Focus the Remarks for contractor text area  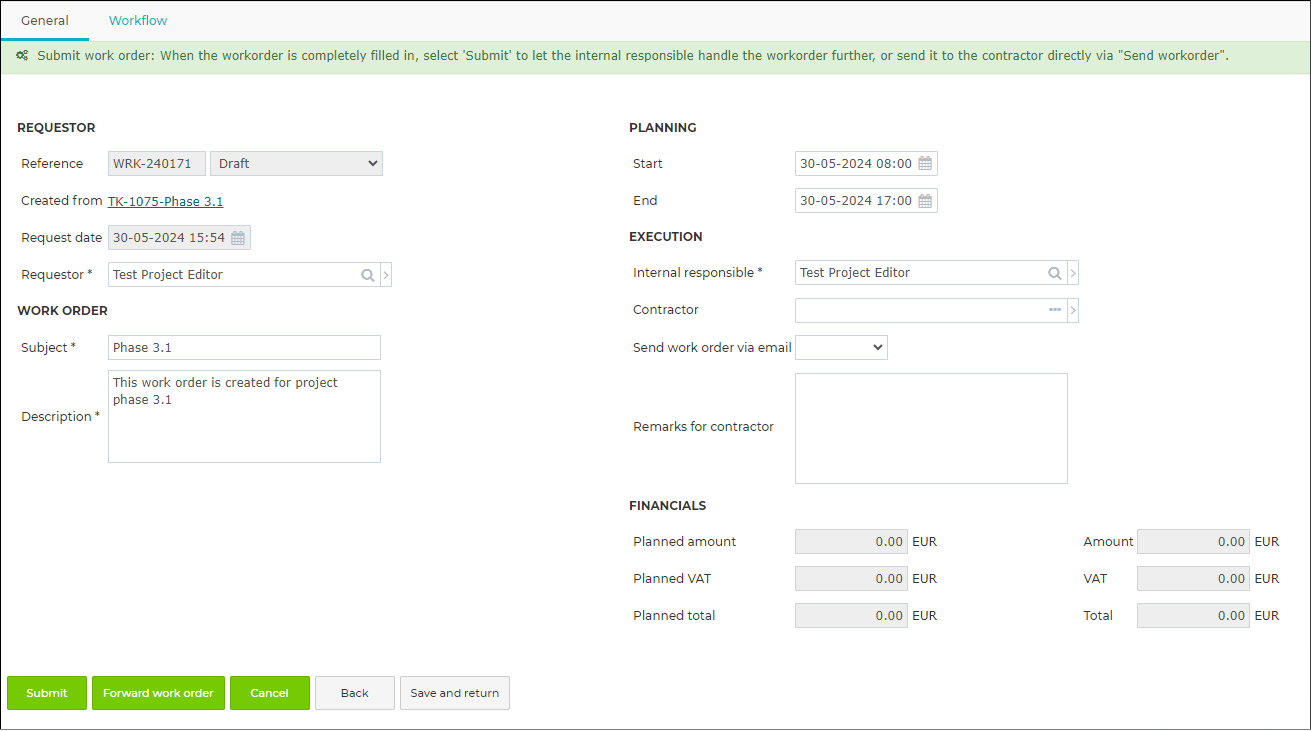point(931,428)
